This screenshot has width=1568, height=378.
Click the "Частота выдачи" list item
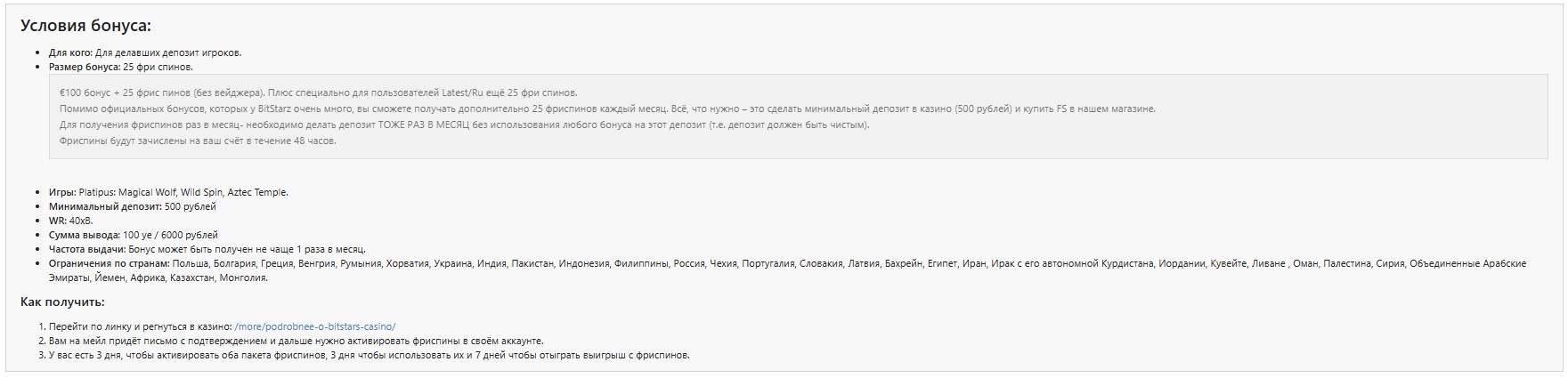pyautogui.click(x=207, y=249)
